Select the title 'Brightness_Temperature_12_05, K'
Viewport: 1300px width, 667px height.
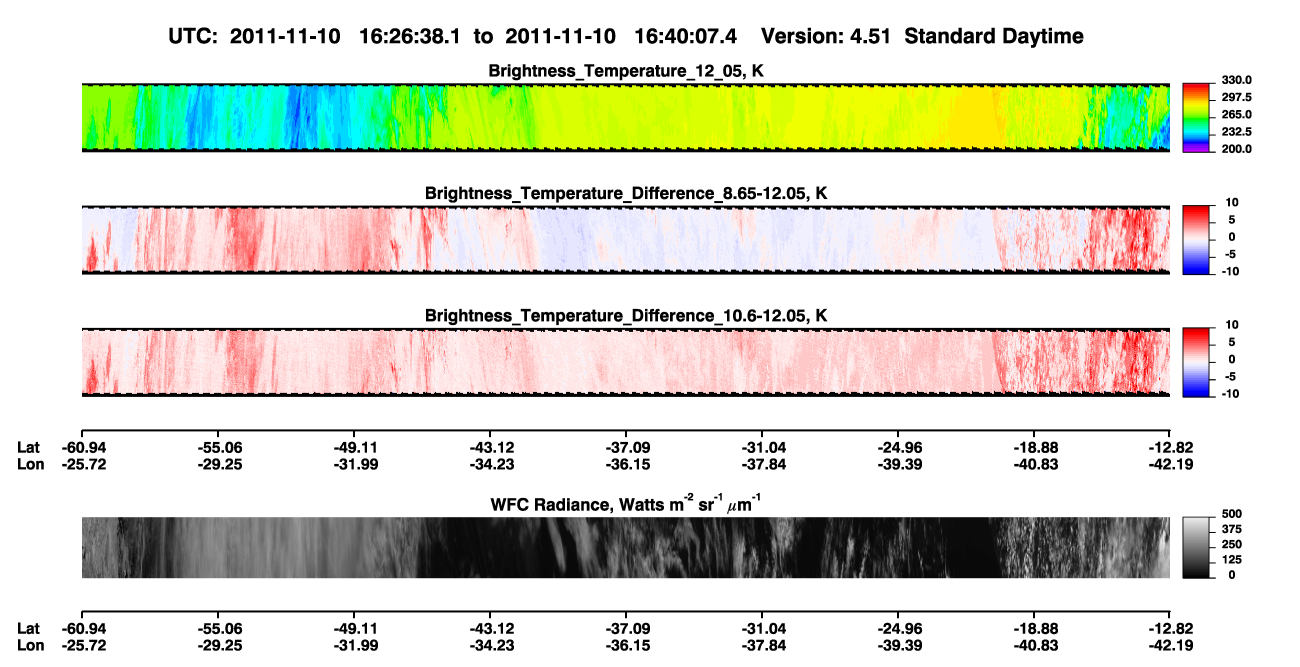click(x=626, y=71)
